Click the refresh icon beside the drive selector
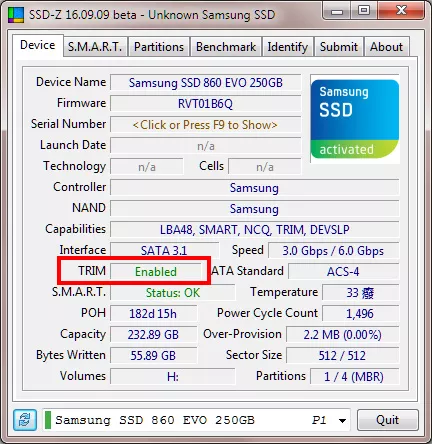This screenshot has height=444, width=432. (25, 420)
